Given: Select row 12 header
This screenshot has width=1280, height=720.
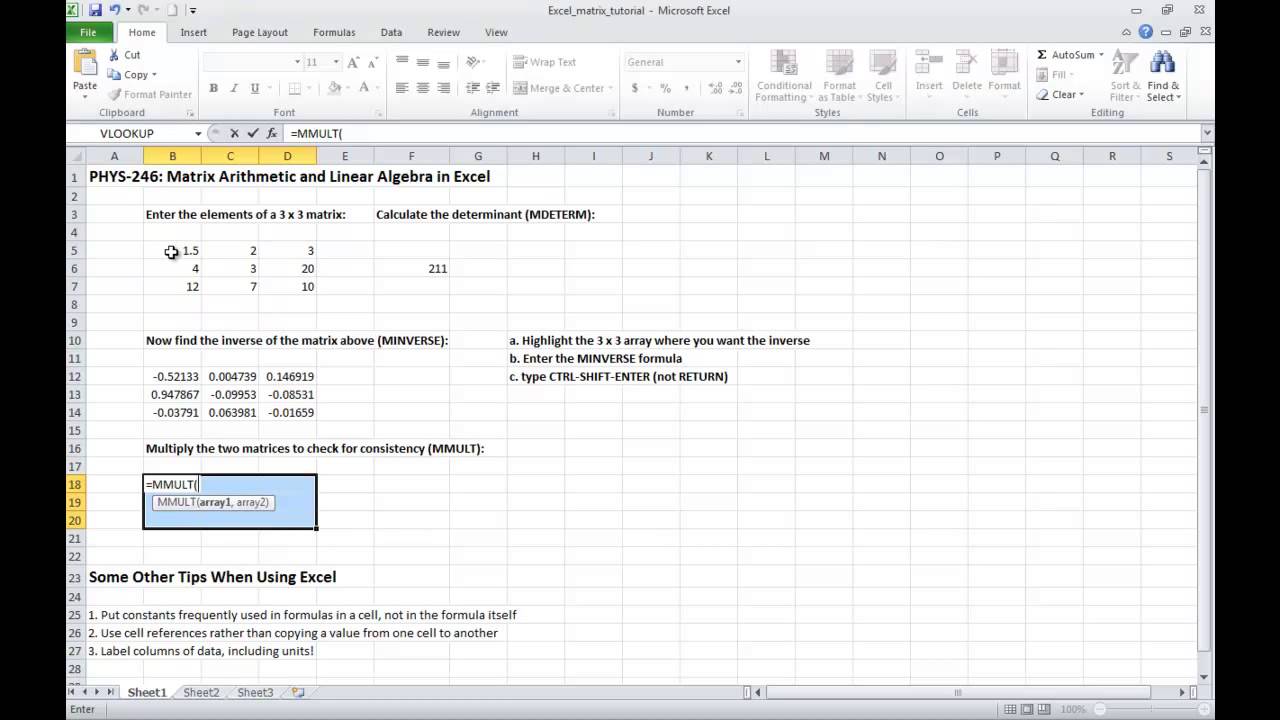Looking at the screenshot, I should (74, 376).
